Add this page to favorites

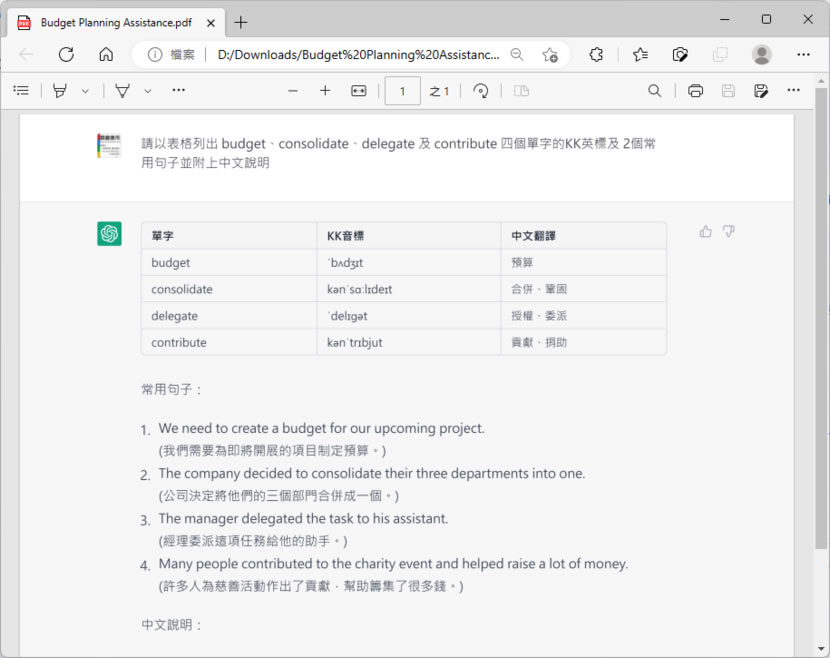pyautogui.click(x=549, y=55)
